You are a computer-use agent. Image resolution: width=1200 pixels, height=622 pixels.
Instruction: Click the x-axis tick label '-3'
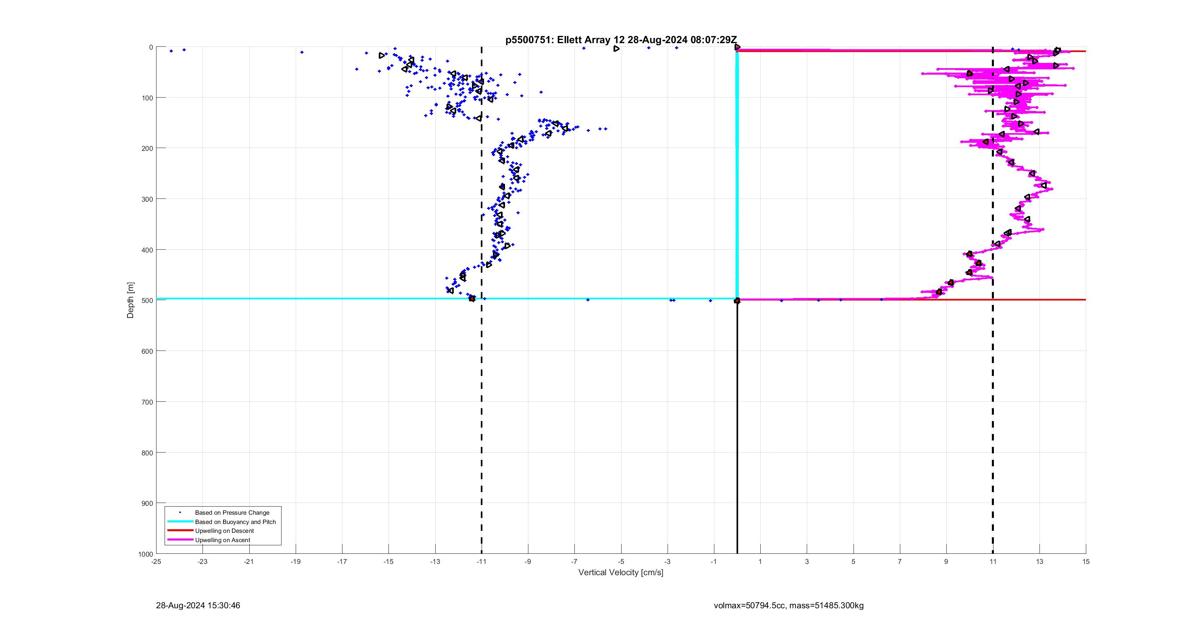click(667, 561)
